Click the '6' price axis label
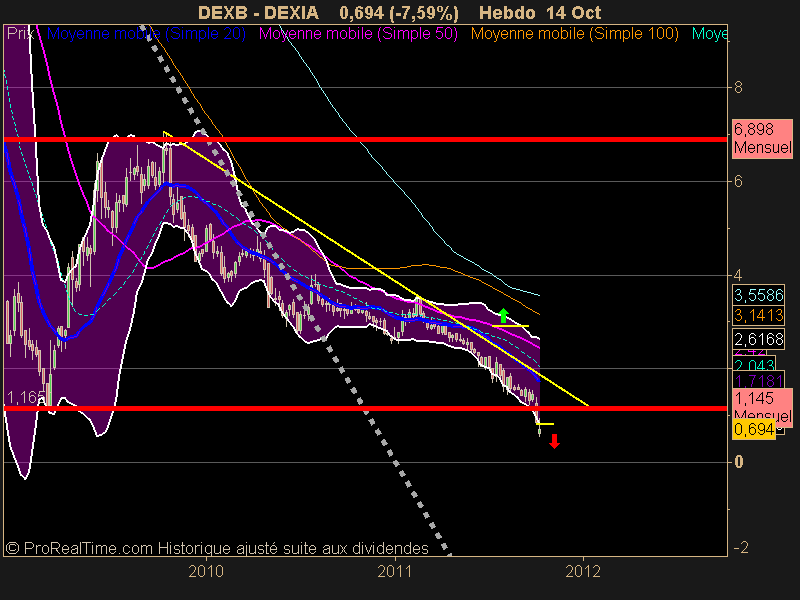Image resolution: width=800 pixels, height=600 pixels. (x=738, y=182)
